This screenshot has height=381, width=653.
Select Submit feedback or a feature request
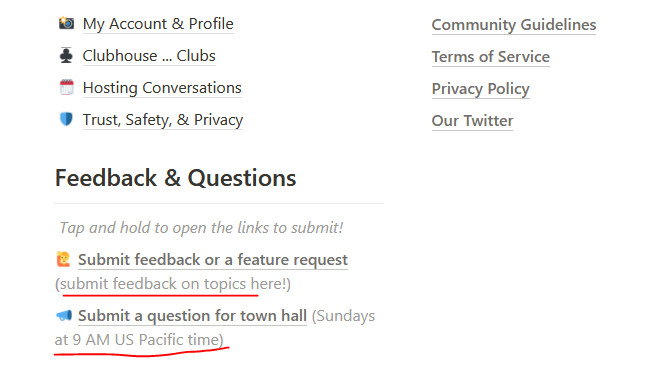click(x=213, y=260)
